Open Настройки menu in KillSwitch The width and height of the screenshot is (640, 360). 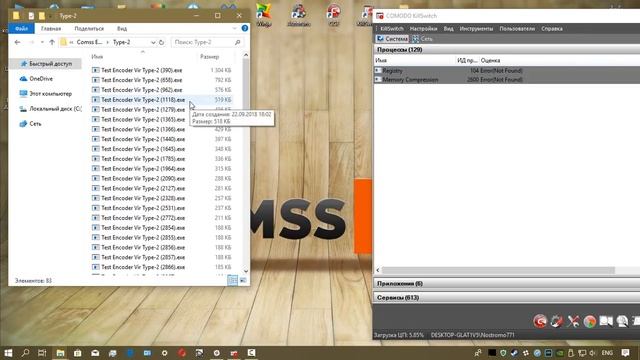point(423,29)
